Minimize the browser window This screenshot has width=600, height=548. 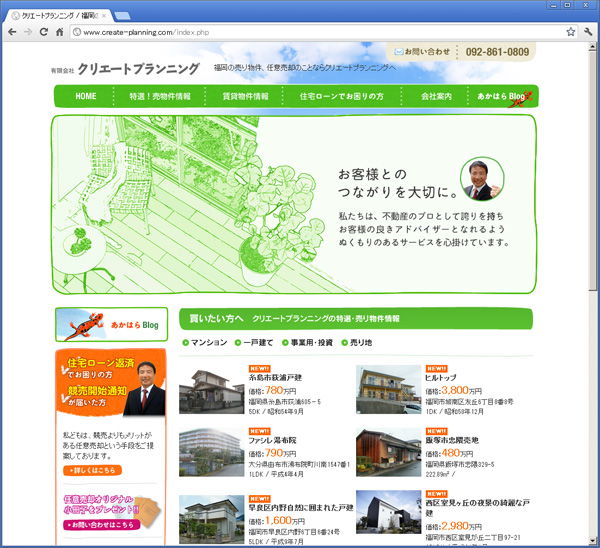pyautogui.click(x=553, y=5)
